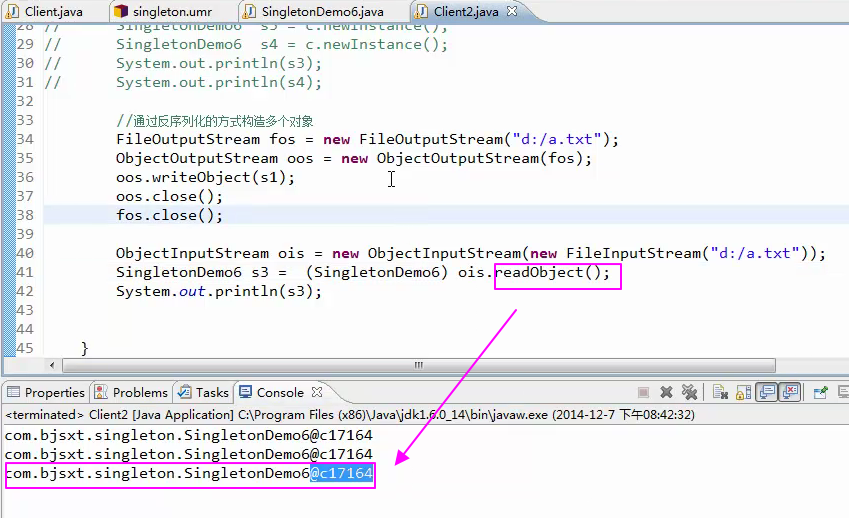Image resolution: width=849 pixels, height=518 pixels.
Task: Click the singleton.umr file icon
Action: [120, 11]
